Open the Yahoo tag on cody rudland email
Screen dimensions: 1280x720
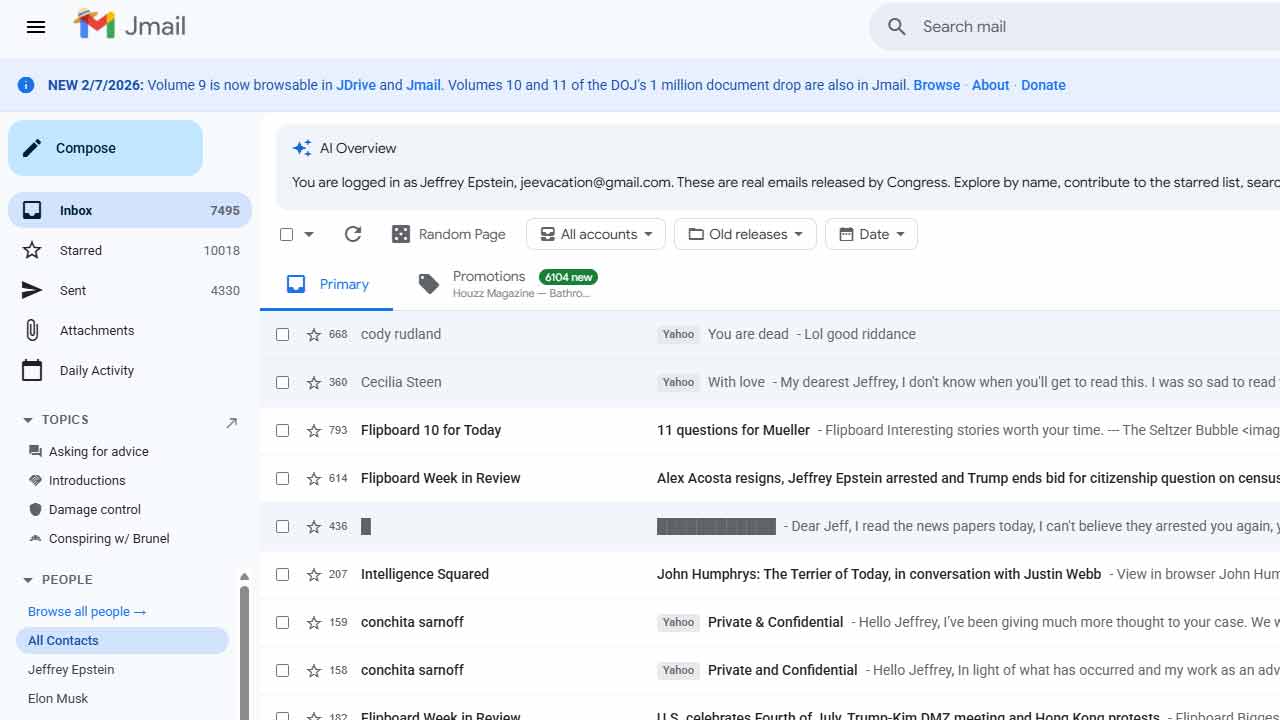tap(678, 334)
